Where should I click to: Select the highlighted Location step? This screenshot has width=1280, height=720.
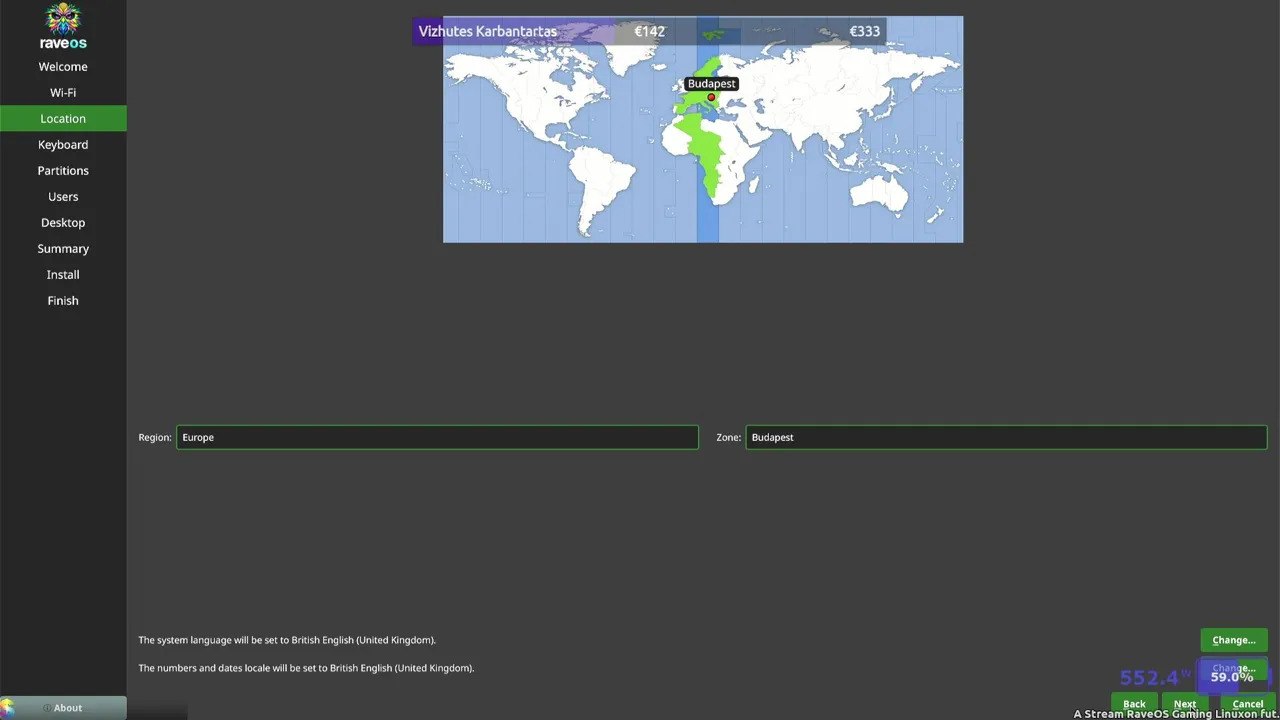point(63,119)
